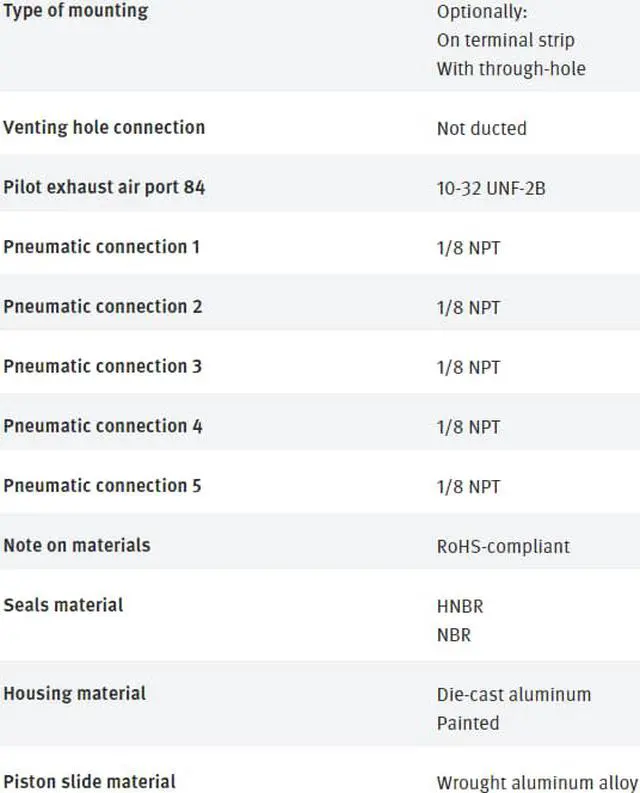Click 1/8 NPT value for connection 2
This screenshot has width=640, height=793.
coord(468,307)
